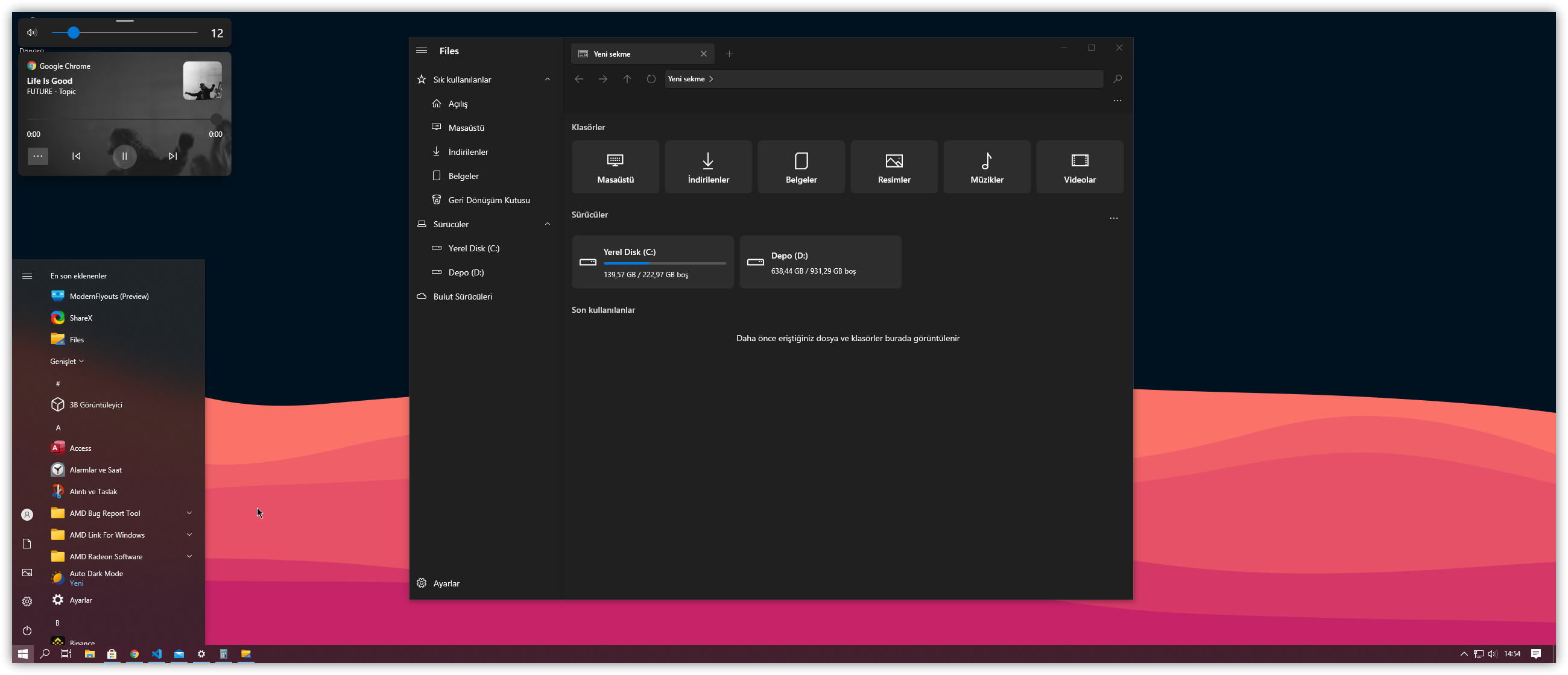Image resolution: width=1568 pixels, height=675 pixels.
Task: Click the hamburger menu icon beside Files title
Action: tap(421, 51)
